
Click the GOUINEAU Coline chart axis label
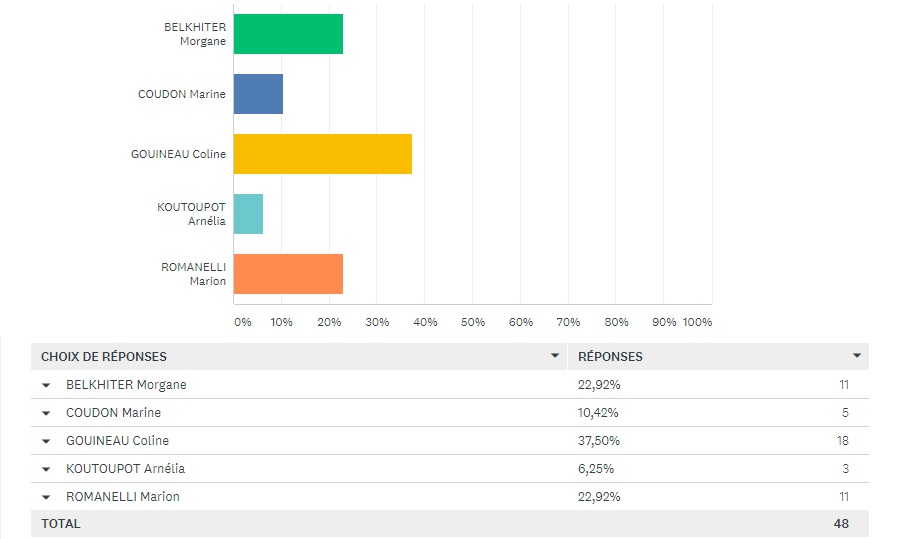pyautogui.click(x=178, y=154)
